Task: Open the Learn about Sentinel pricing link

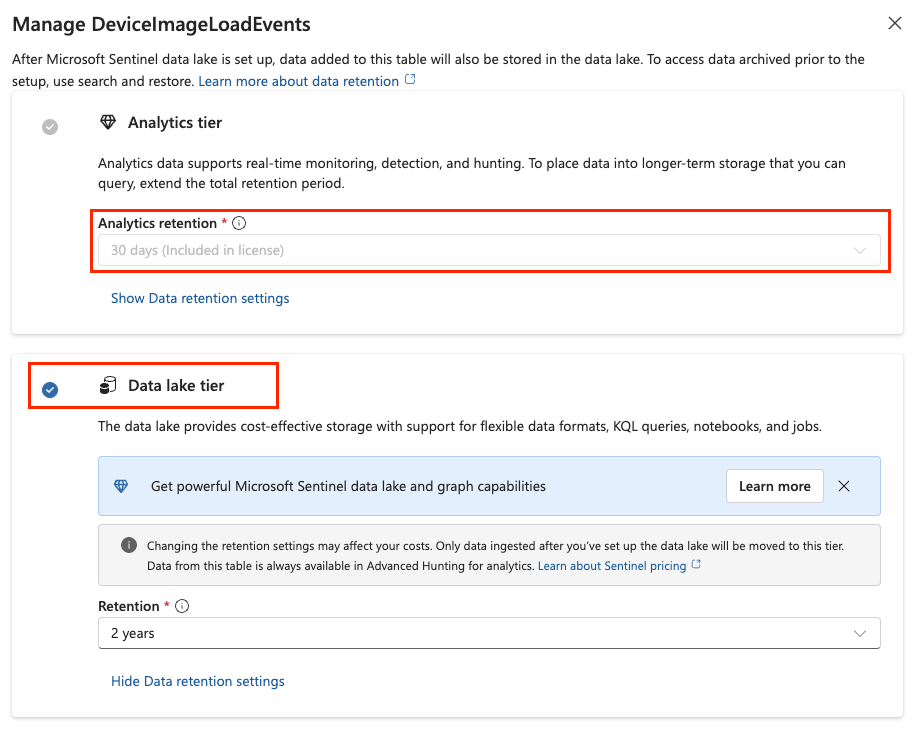Action: (612, 566)
